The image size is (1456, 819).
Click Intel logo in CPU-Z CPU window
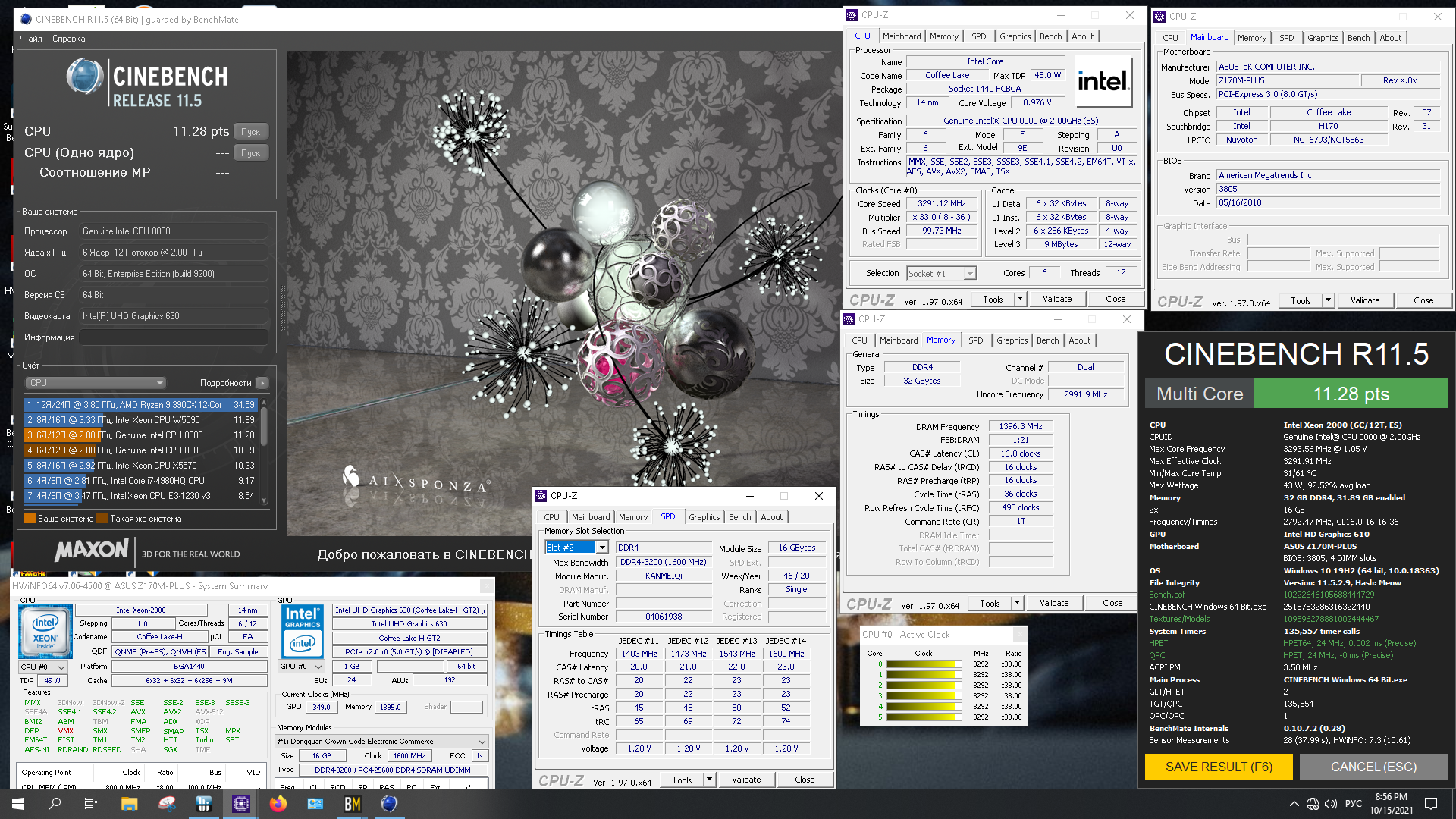(1103, 81)
